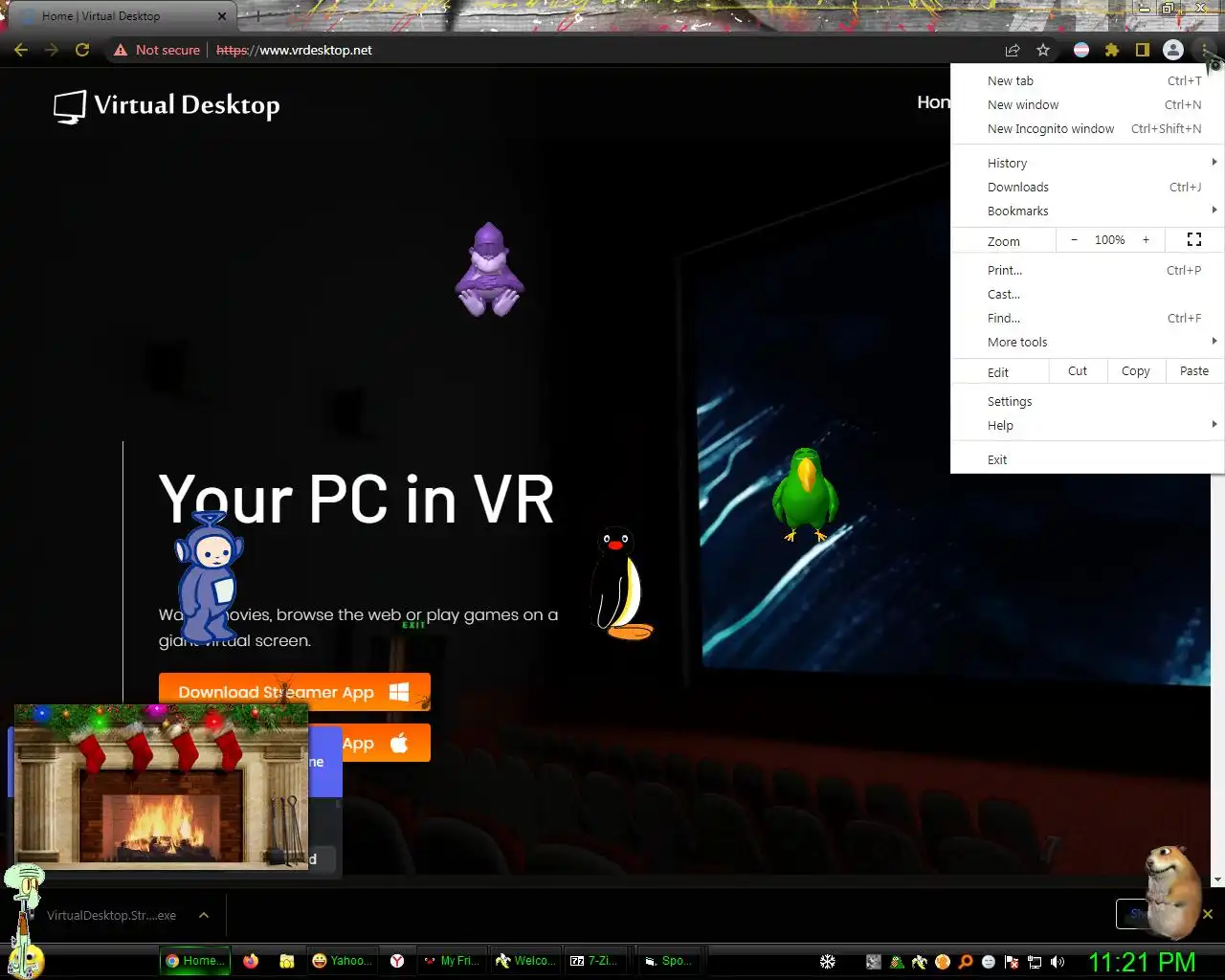Click the purple sitting gorilla desktop pet
This screenshot has height=980, width=1225.
[489, 270]
